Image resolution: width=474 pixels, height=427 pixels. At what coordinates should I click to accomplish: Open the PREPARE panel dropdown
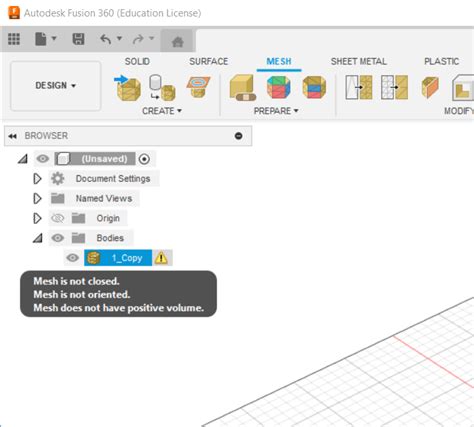click(x=276, y=111)
